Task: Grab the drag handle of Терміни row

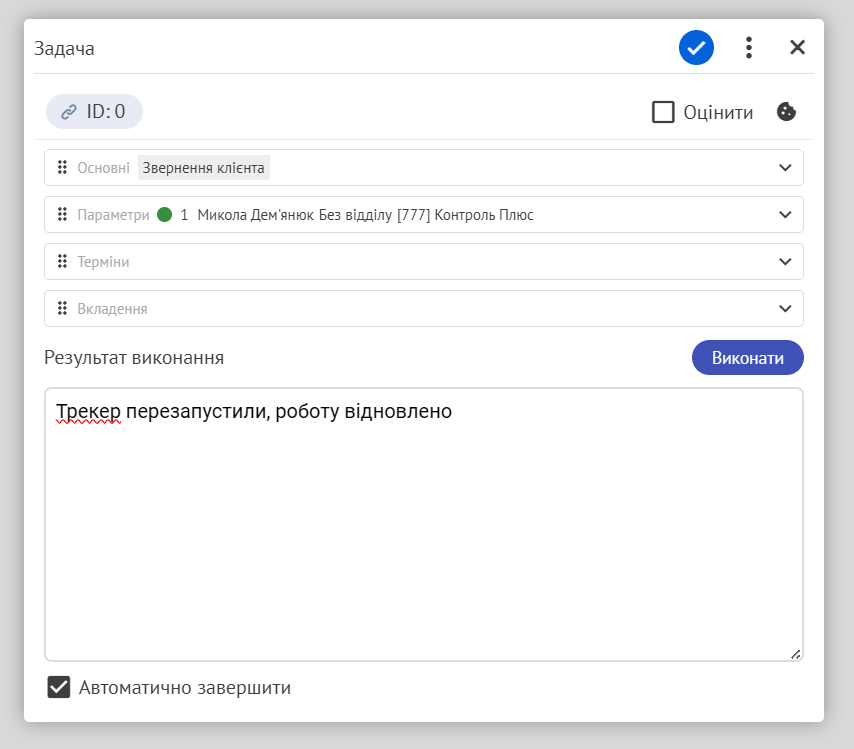Action: 62,261
